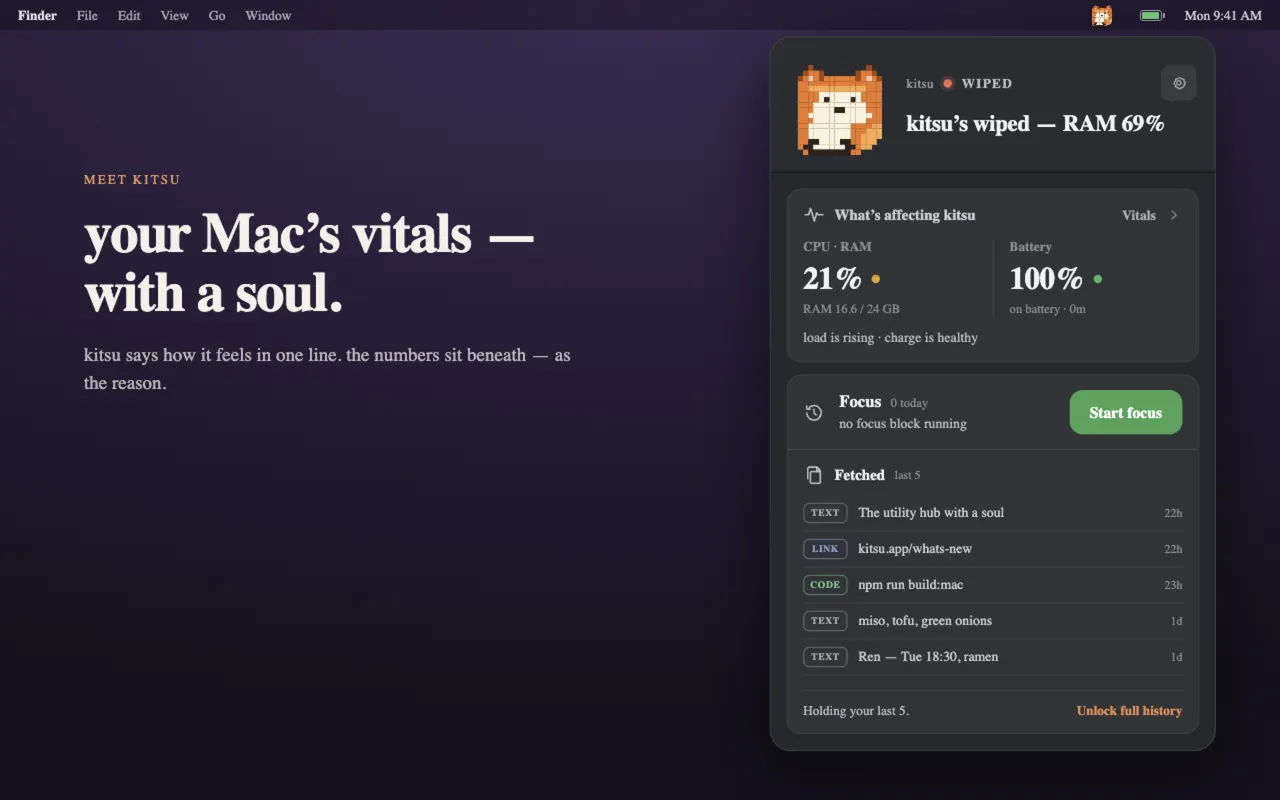Select fetched link kitsu.app/whats-new

pos(993,549)
